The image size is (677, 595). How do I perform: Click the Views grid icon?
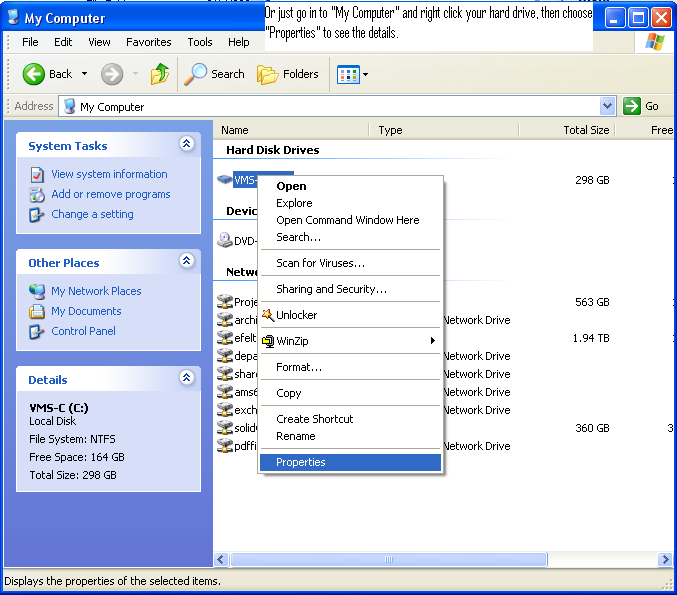coord(348,74)
